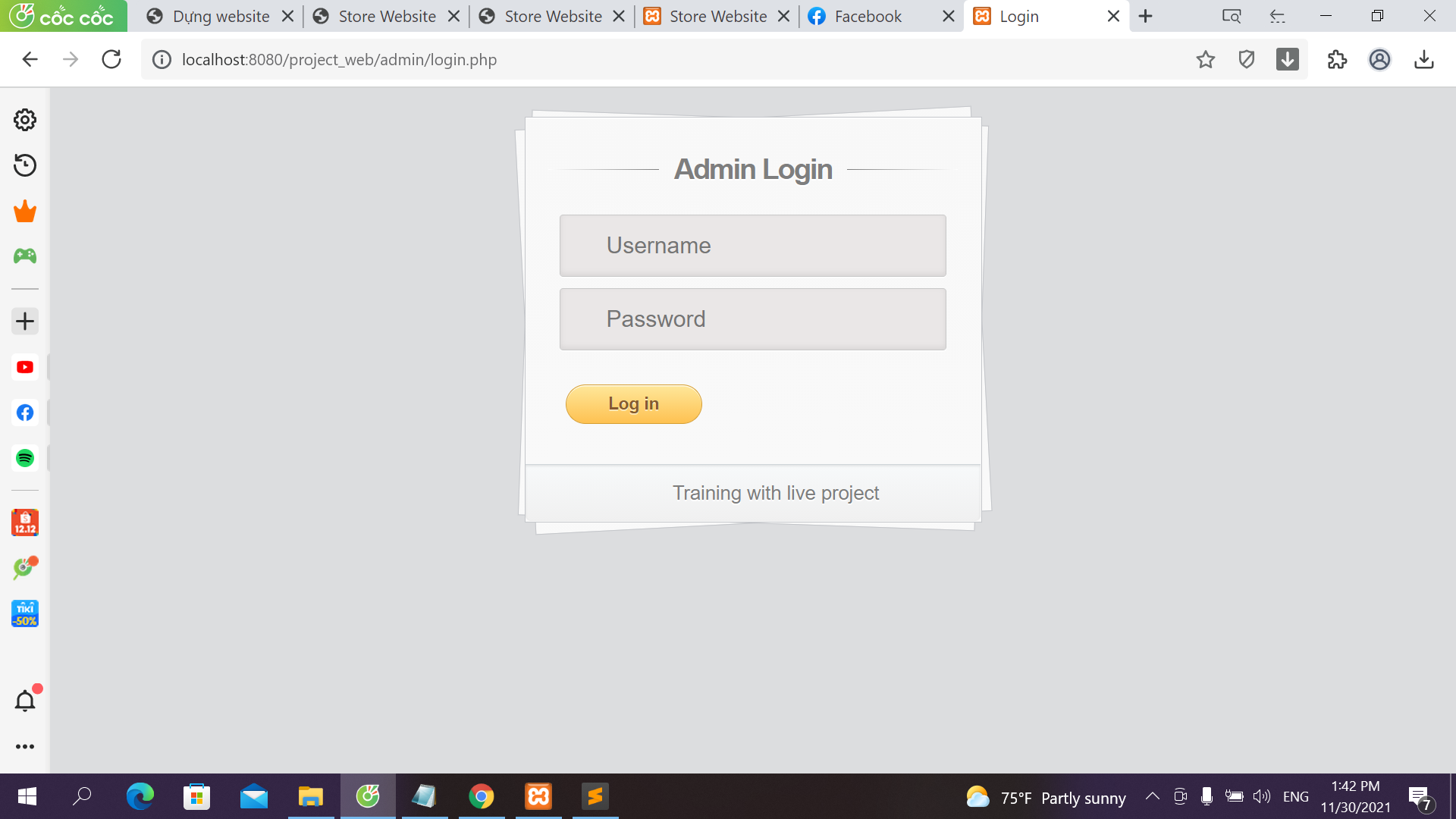1456x819 pixels.
Task: Show hidden system tray icons chevron
Action: [x=1152, y=796]
